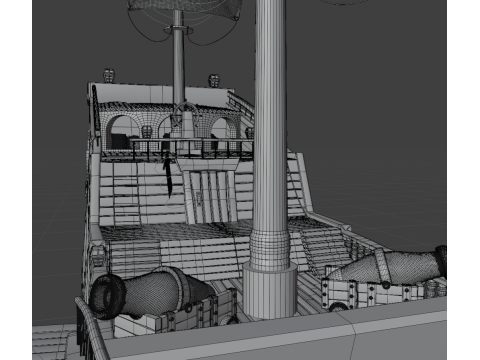Select the right lantern atop the cabin
The height and width of the screenshot is (360, 480).
click(x=214, y=81)
